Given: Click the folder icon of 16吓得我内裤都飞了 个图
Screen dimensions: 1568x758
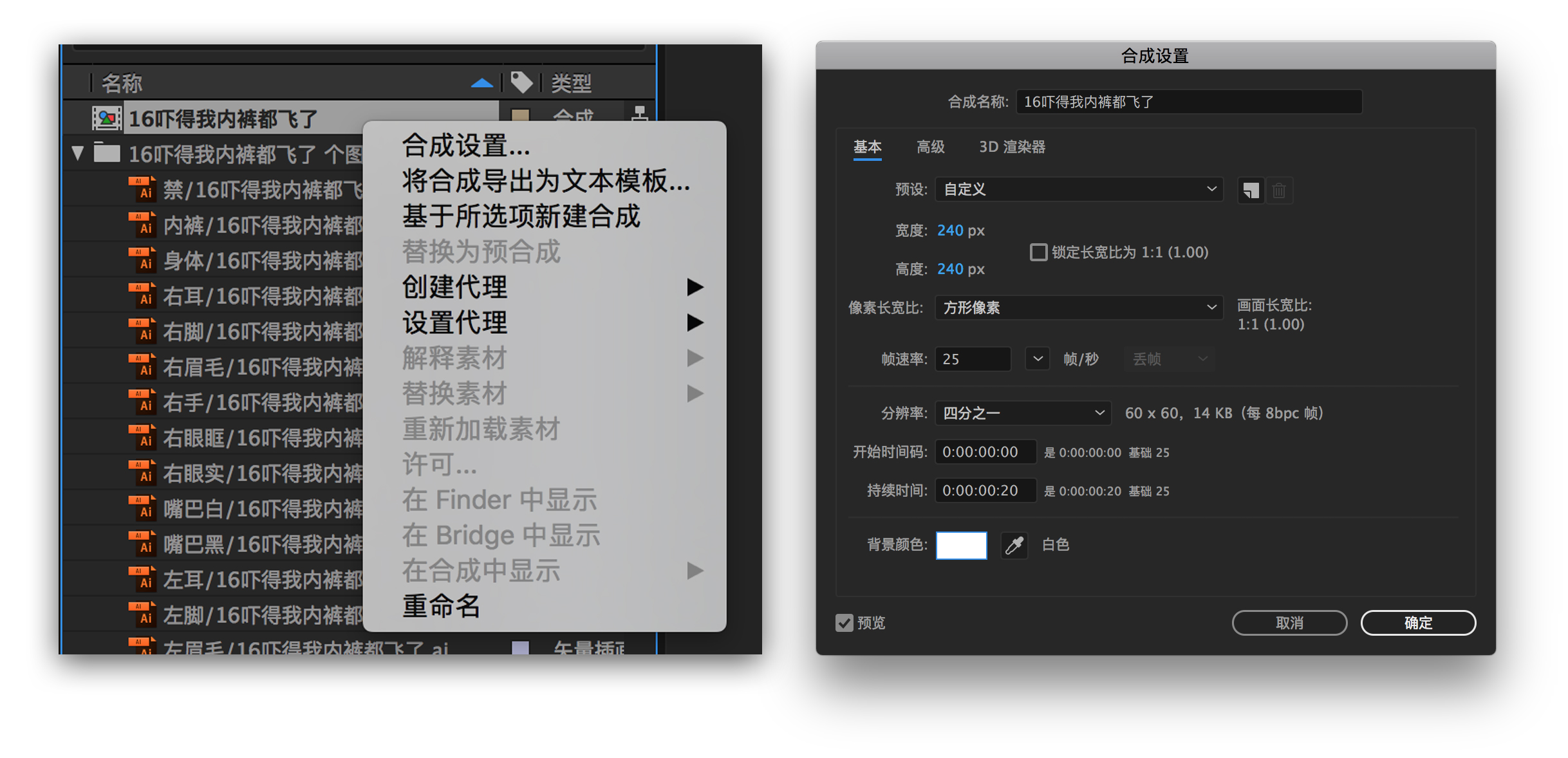Looking at the screenshot, I should point(108,153).
